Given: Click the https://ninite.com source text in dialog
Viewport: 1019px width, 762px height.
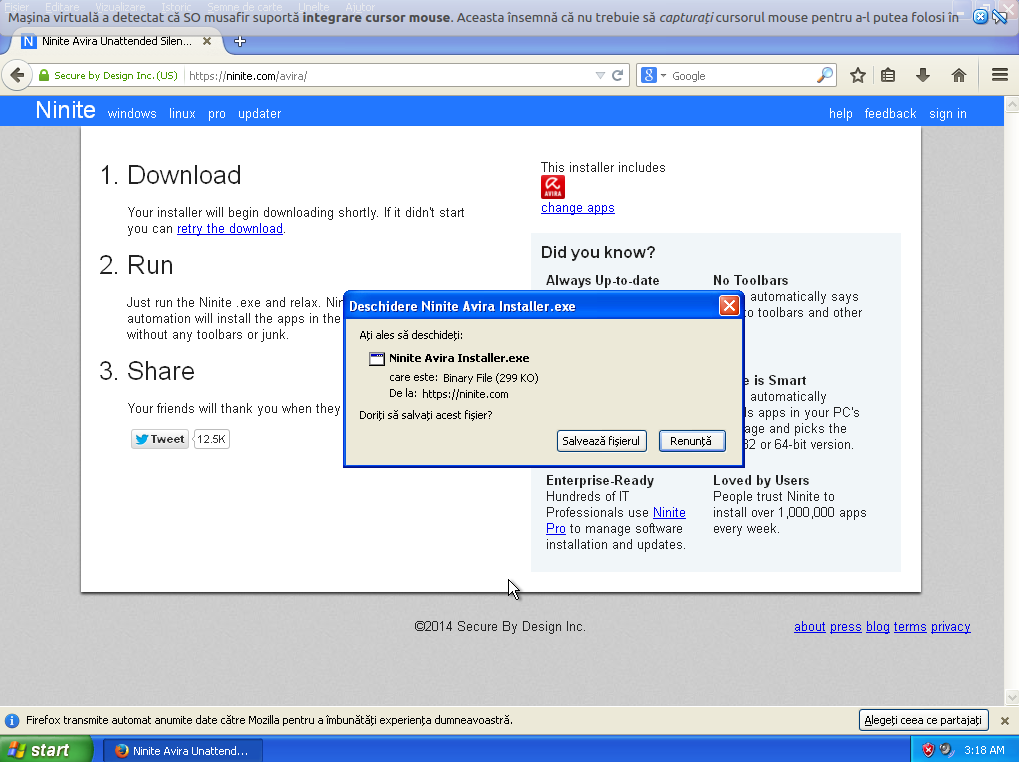Looking at the screenshot, I should 465,394.
